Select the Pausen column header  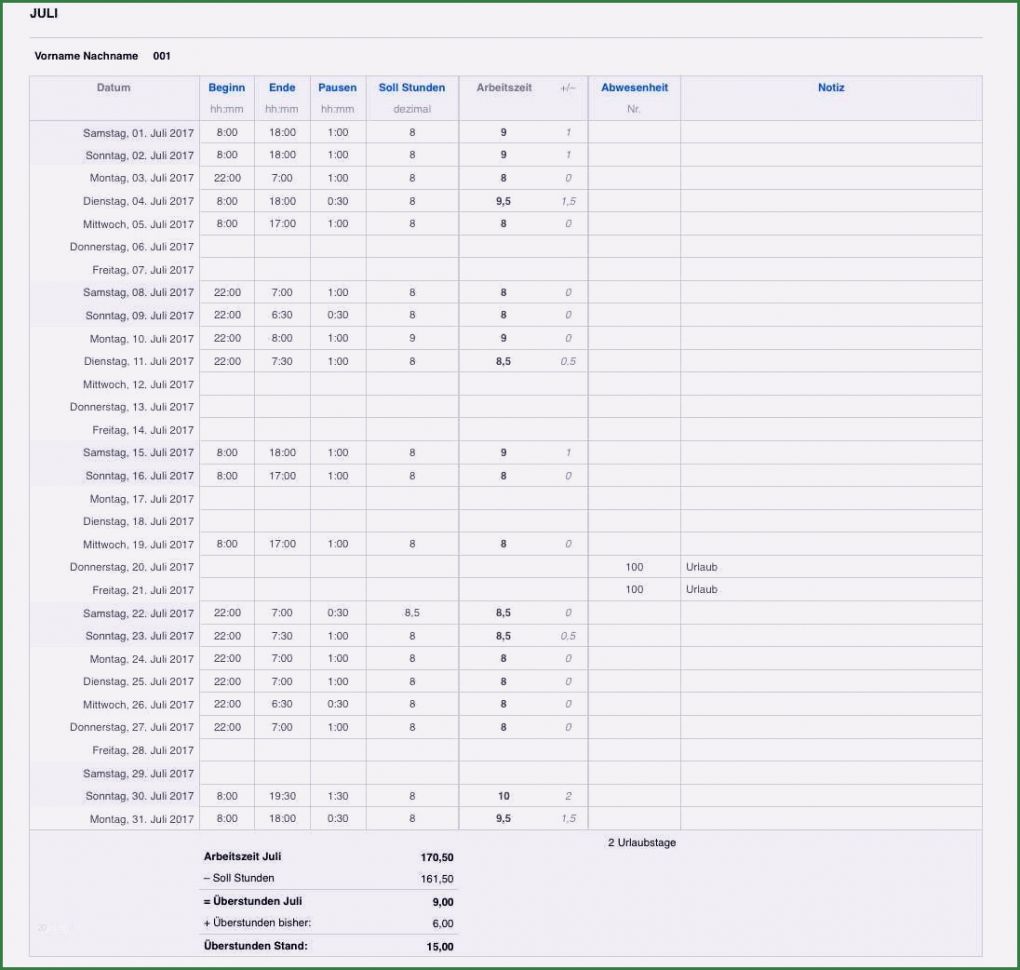pyautogui.click(x=337, y=88)
